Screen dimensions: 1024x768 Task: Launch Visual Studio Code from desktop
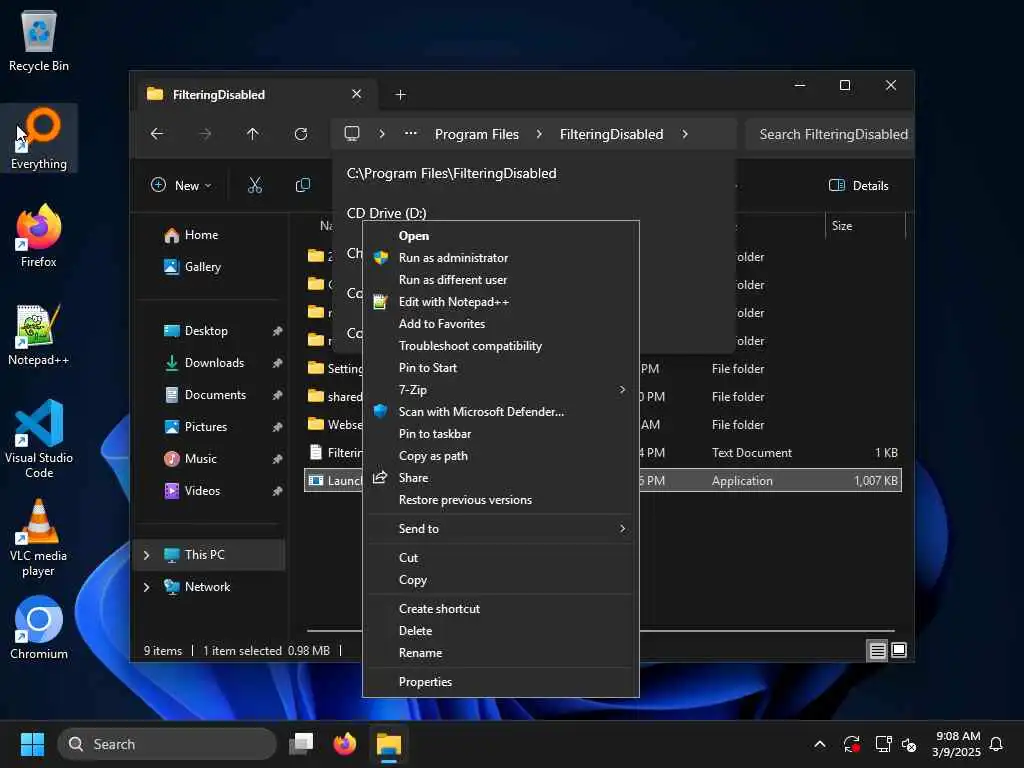point(39,438)
